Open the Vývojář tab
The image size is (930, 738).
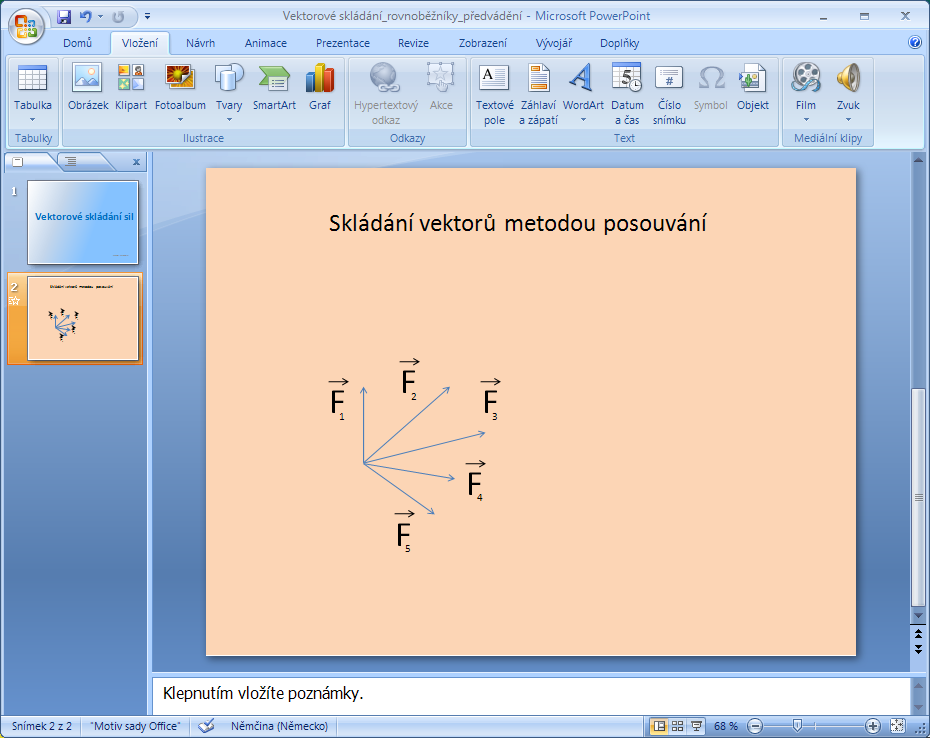click(554, 43)
